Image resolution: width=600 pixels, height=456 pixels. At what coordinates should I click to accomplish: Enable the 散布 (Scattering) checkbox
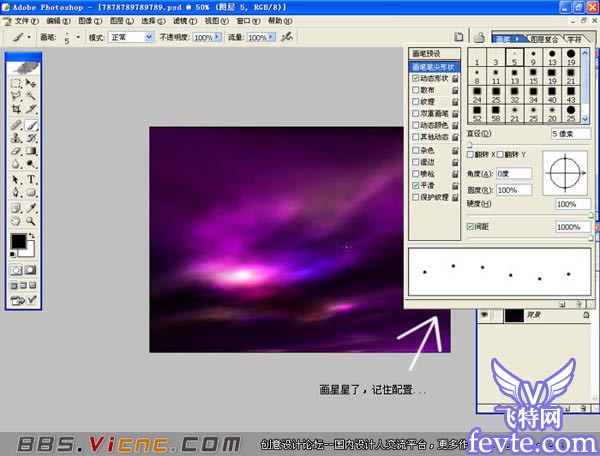coord(416,90)
